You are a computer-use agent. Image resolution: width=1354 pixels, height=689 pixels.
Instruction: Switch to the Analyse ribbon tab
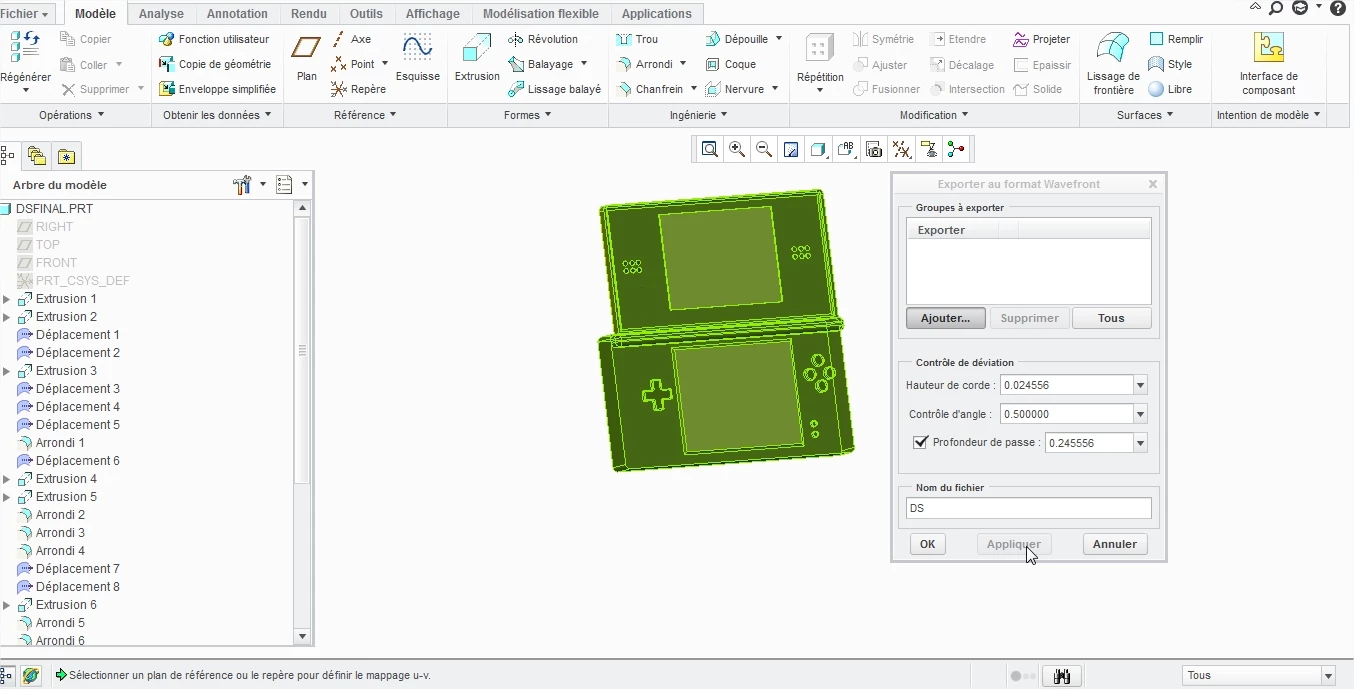tap(161, 14)
